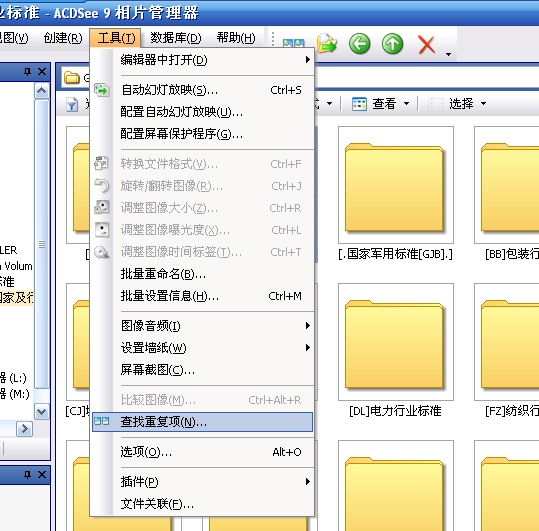Close the upper left panel
The image size is (539, 531).
(x=42, y=71)
